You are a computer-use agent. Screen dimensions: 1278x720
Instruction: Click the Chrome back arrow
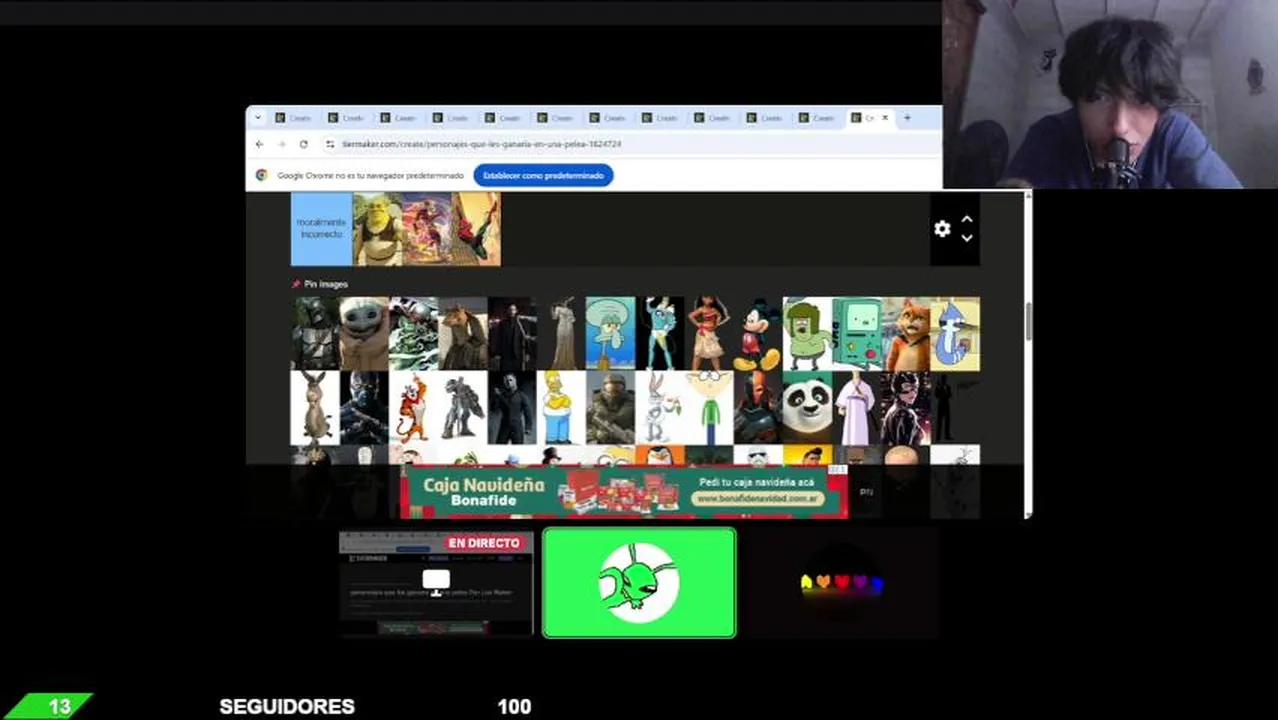pos(260,144)
